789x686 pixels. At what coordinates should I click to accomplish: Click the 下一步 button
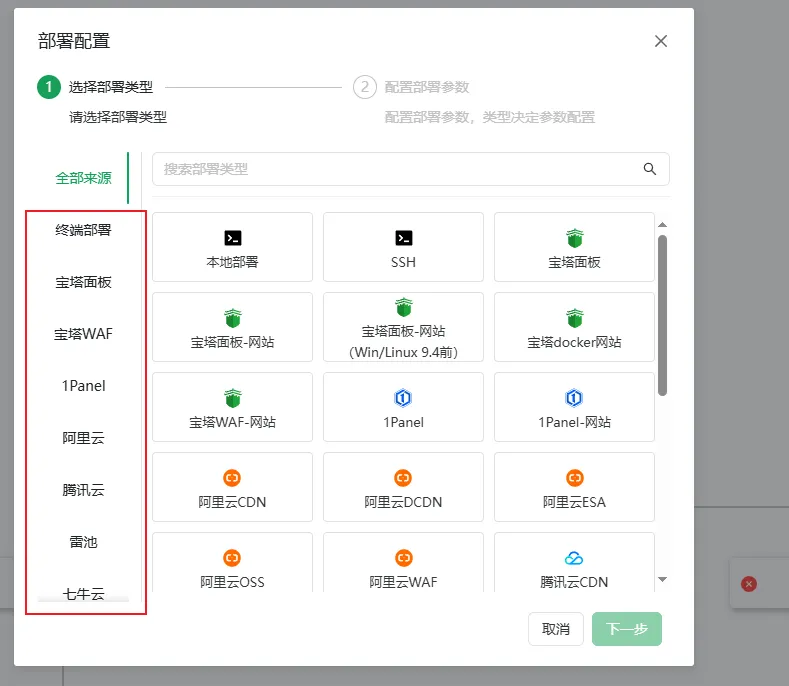(626, 629)
